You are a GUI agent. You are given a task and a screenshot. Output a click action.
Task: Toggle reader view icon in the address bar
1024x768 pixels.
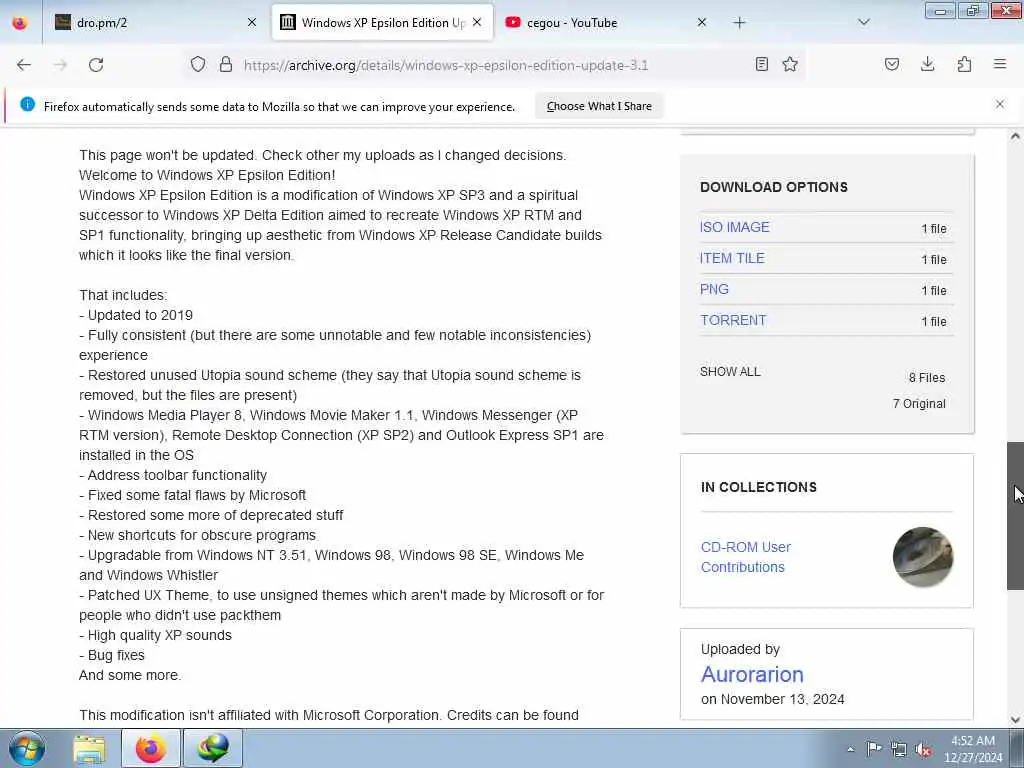tap(761, 64)
